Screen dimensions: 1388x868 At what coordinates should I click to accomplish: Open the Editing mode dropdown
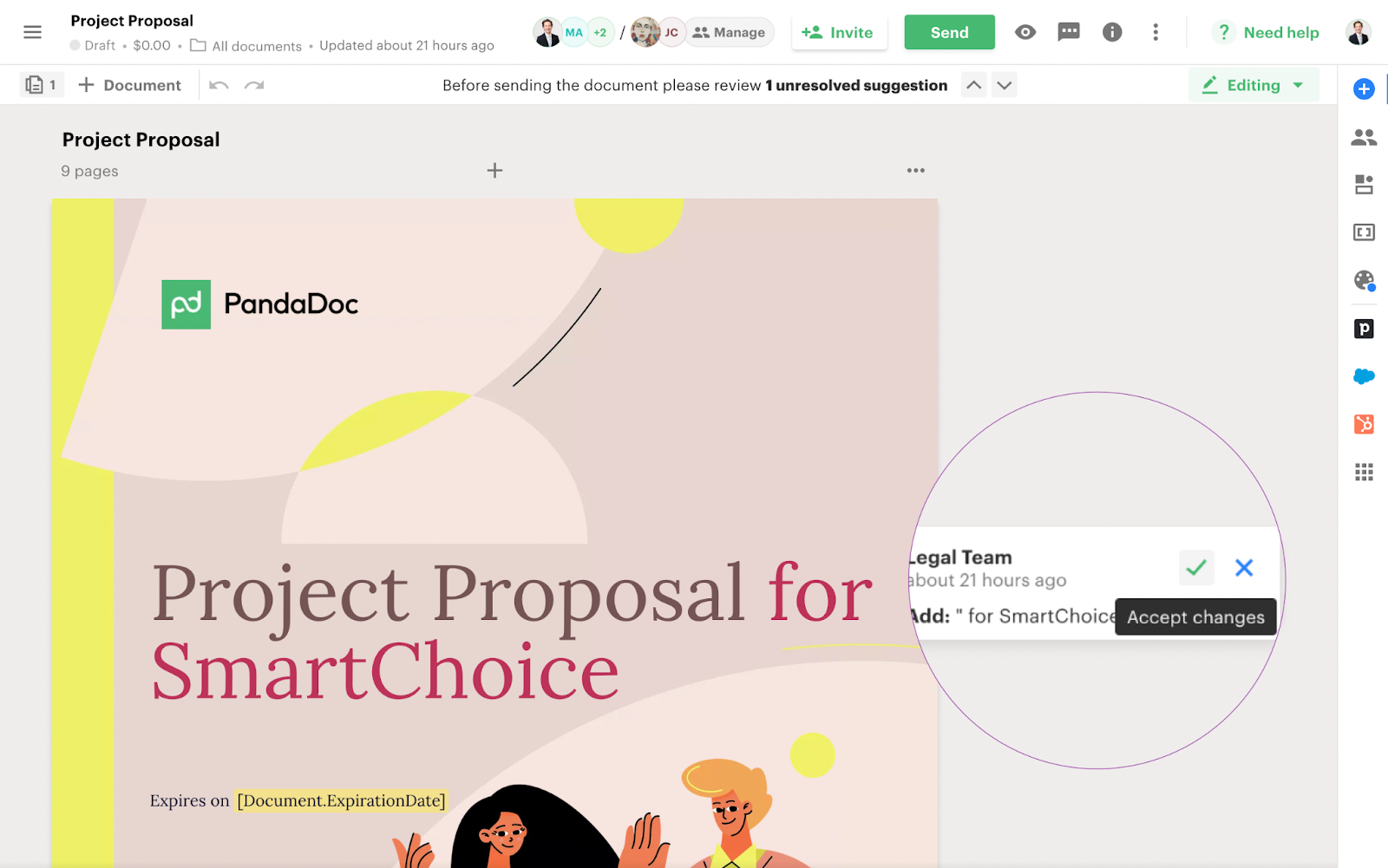1254,85
